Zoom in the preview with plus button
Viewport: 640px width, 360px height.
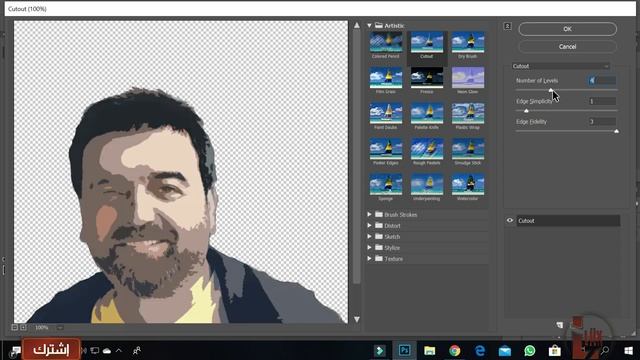click(23, 327)
